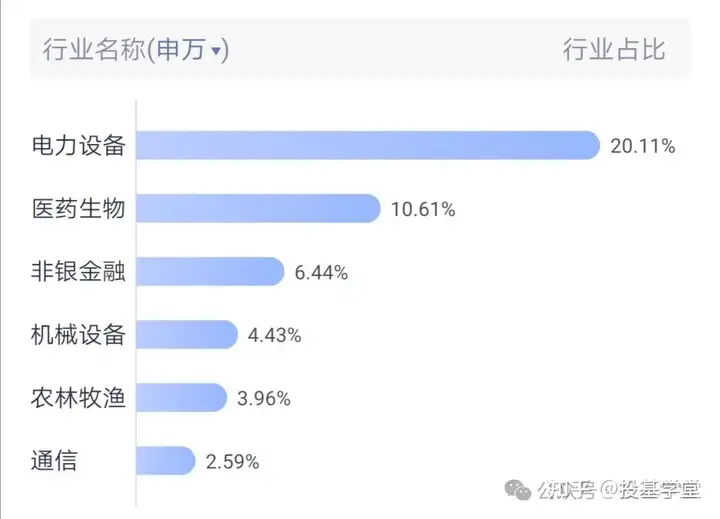Screen dimensions: 720x519
Task: Click the WeChat logo icon in watermark
Action: tap(518, 490)
